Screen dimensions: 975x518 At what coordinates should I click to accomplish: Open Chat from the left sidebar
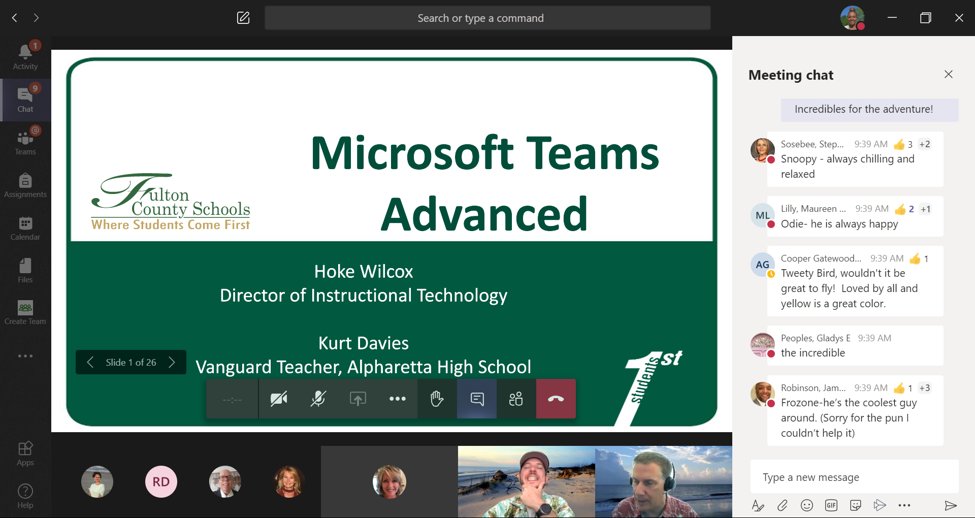click(25, 99)
